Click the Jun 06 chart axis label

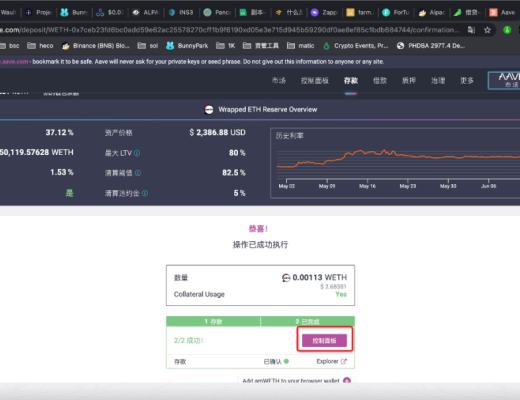(x=488, y=186)
